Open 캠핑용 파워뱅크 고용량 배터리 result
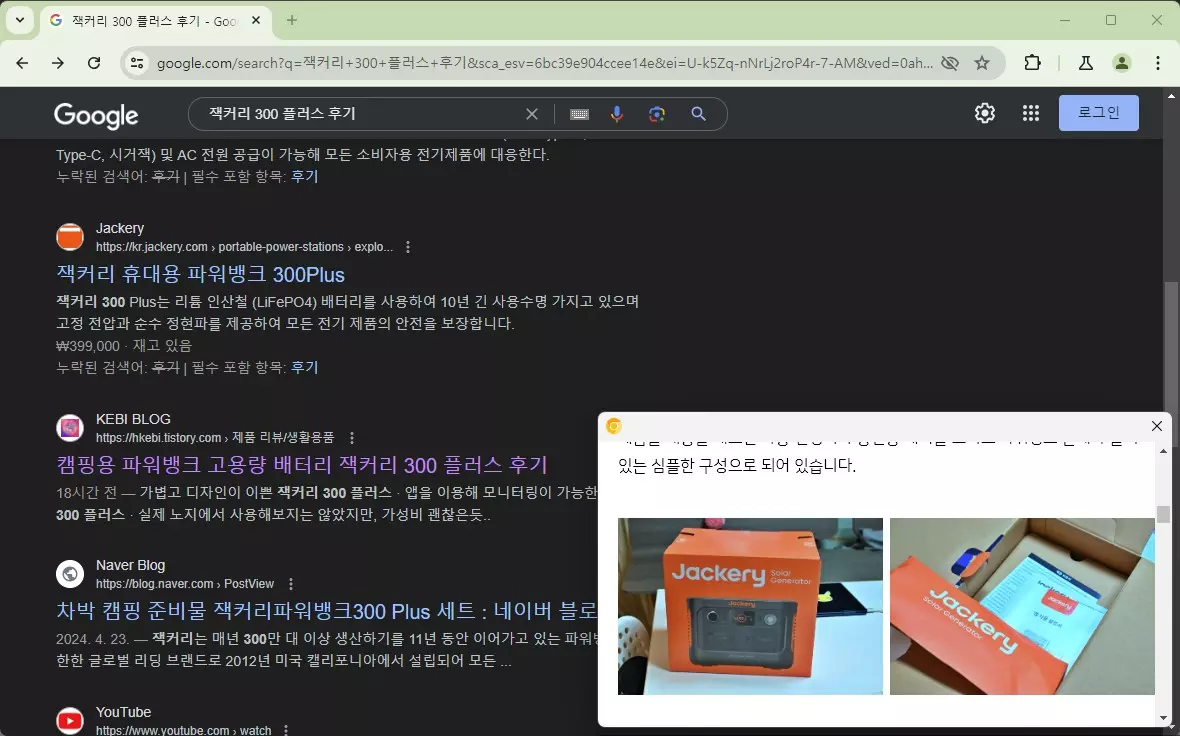The width and height of the screenshot is (1180, 736). (302, 465)
